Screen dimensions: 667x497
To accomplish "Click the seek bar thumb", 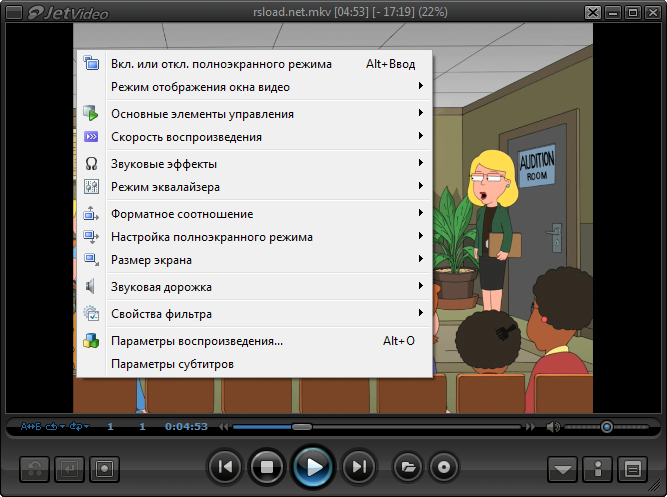I will click(x=302, y=426).
